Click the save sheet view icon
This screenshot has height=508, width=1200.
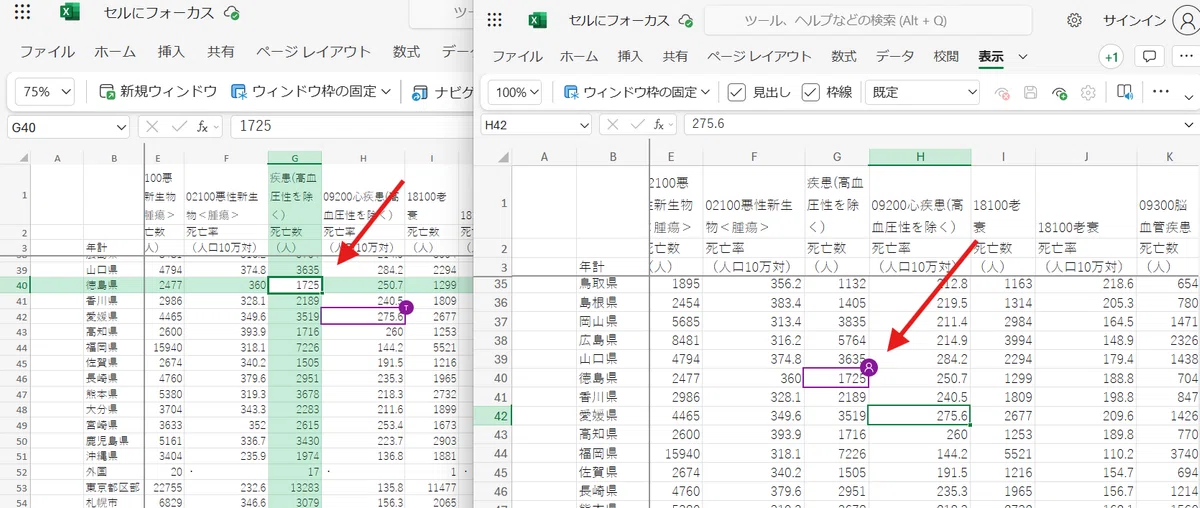coord(1030,92)
